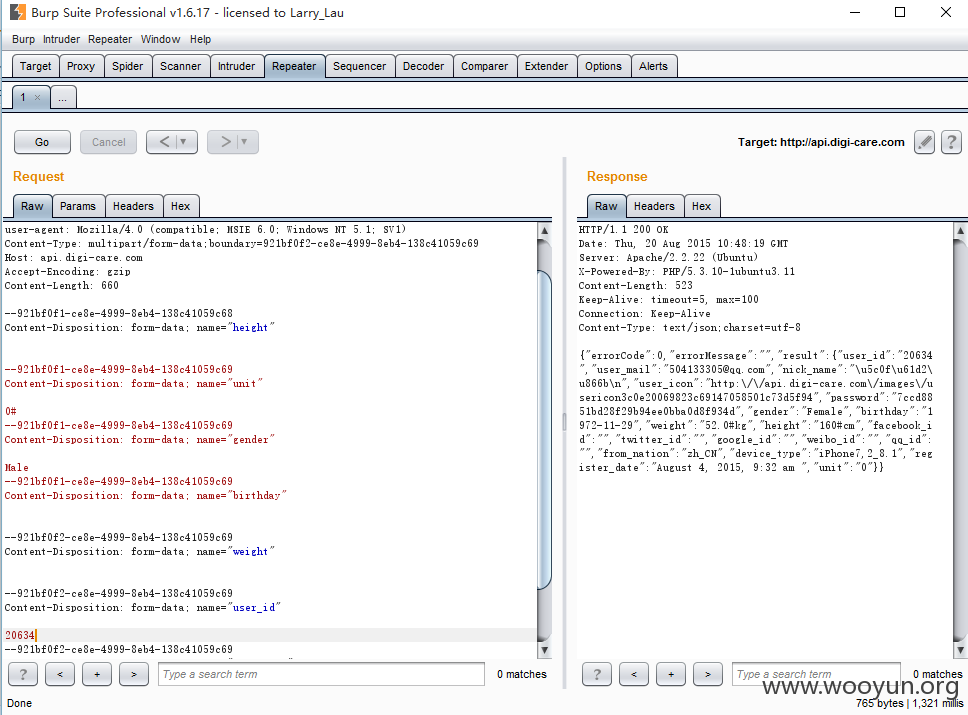968x715 pixels.
Task: Click request pane scrollbar down arrow
Action: [544, 650]
